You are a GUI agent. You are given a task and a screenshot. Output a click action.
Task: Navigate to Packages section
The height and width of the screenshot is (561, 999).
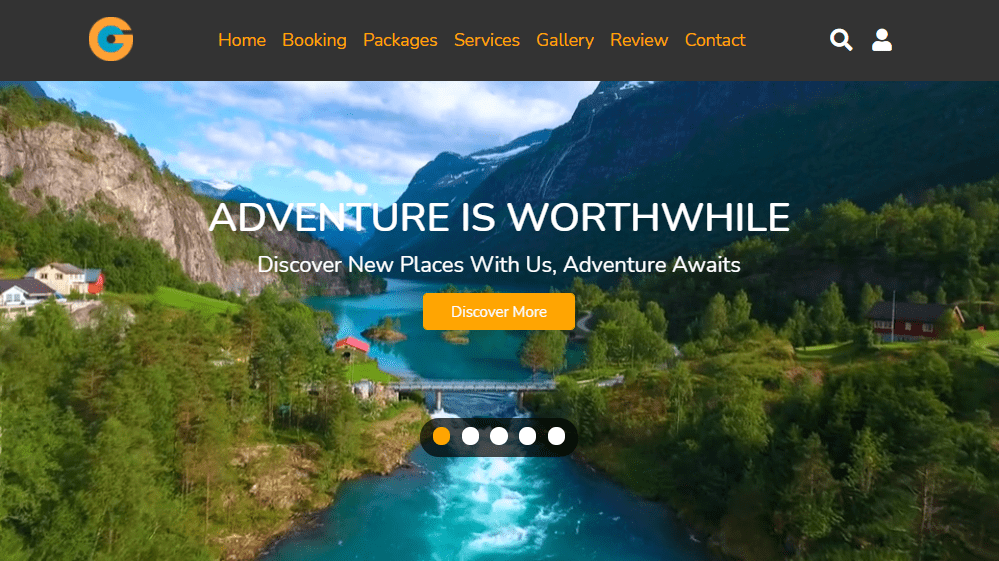point(400,40)
